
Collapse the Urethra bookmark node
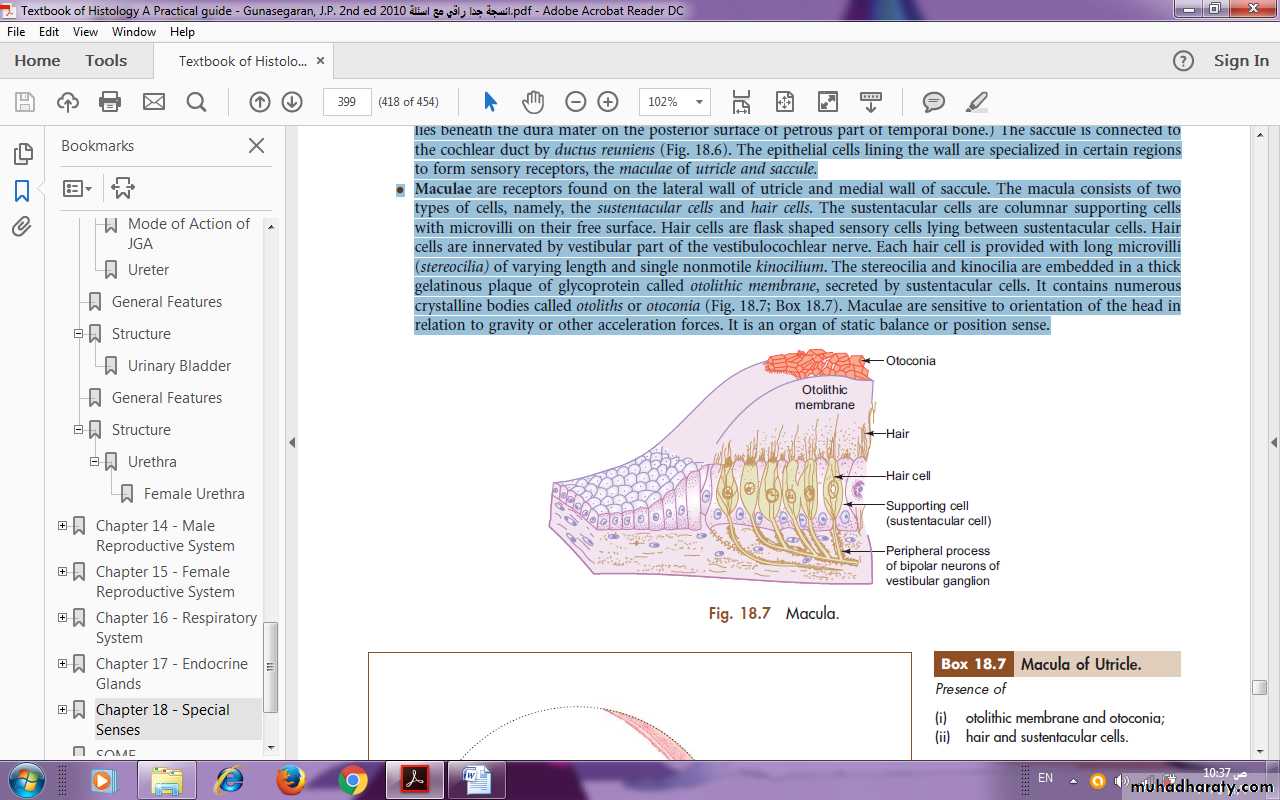(x=94, y=462)
